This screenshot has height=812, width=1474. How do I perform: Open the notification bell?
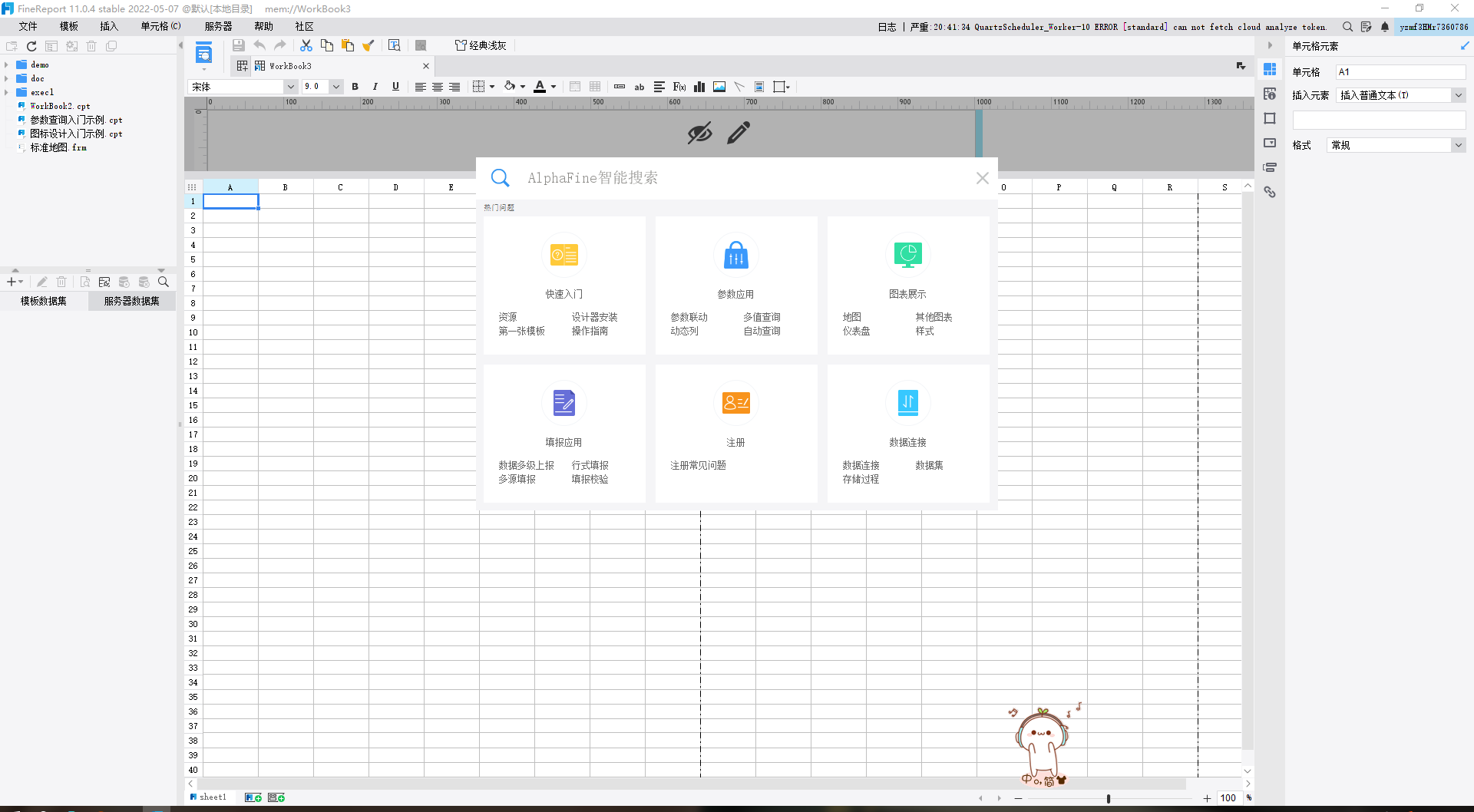tap(1385, 27)
